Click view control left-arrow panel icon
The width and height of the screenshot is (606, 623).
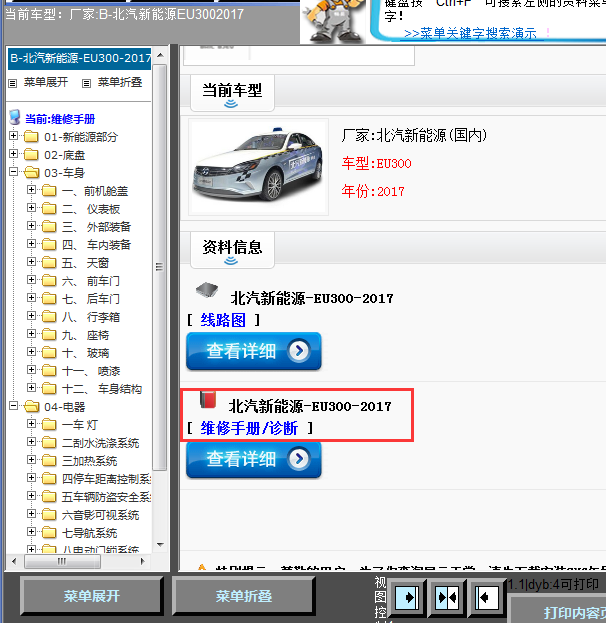(487, 597)
